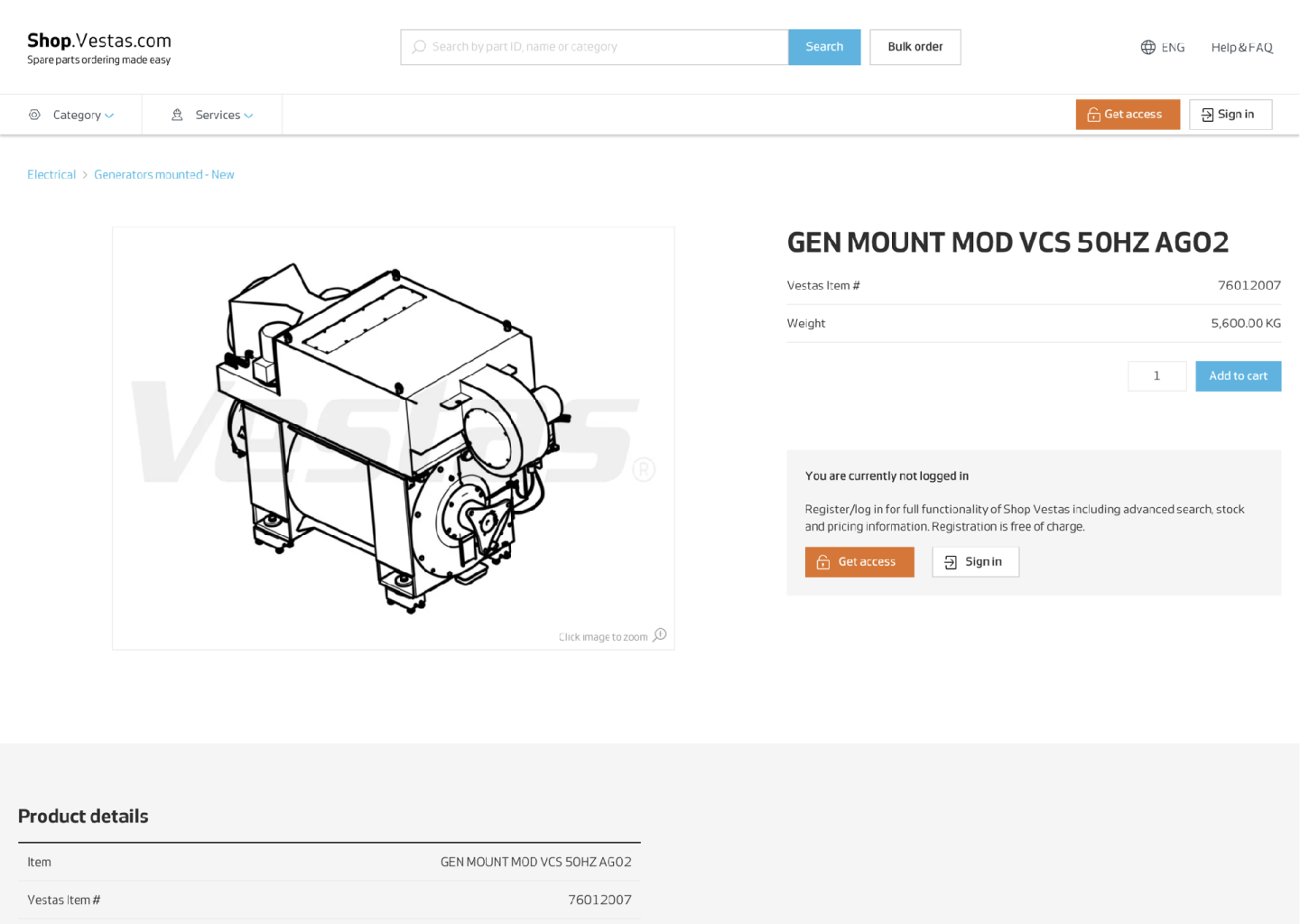This screenshot has height=924, width=1300.
Task: Open the ENG language selector
Action: [1173, 48]
